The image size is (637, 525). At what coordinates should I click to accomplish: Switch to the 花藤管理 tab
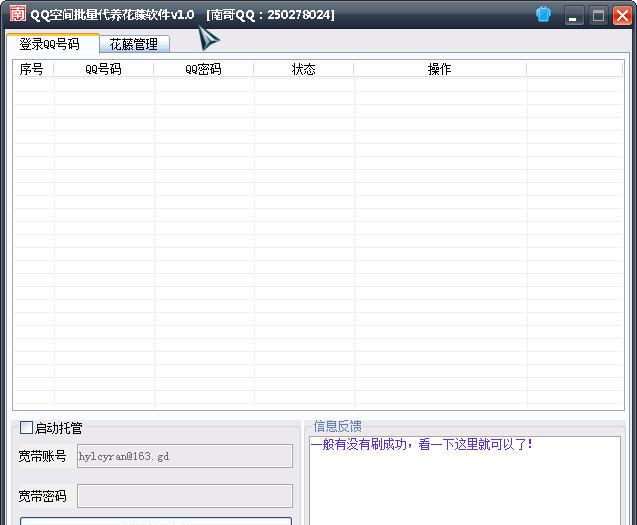[133, 44]
